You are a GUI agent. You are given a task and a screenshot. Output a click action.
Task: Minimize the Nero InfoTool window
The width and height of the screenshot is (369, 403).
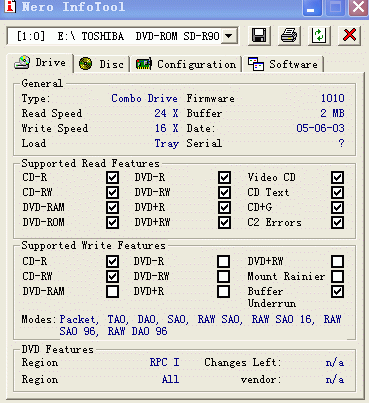312,7
